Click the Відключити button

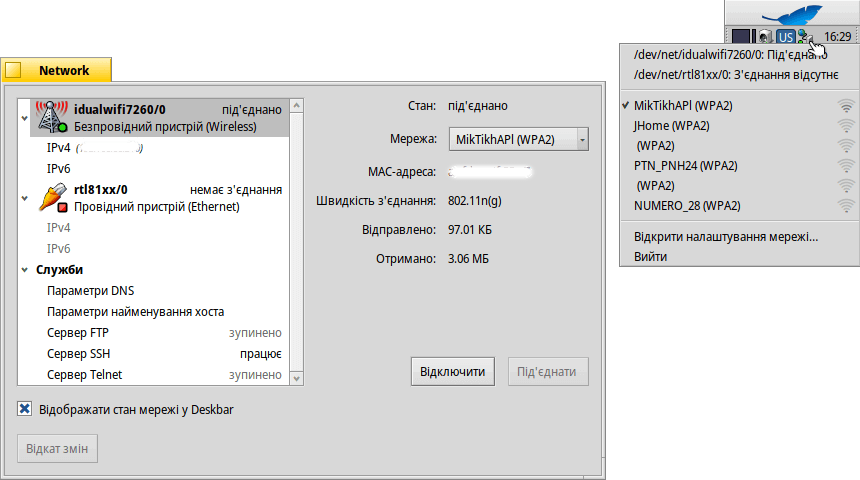pos(452,371)
